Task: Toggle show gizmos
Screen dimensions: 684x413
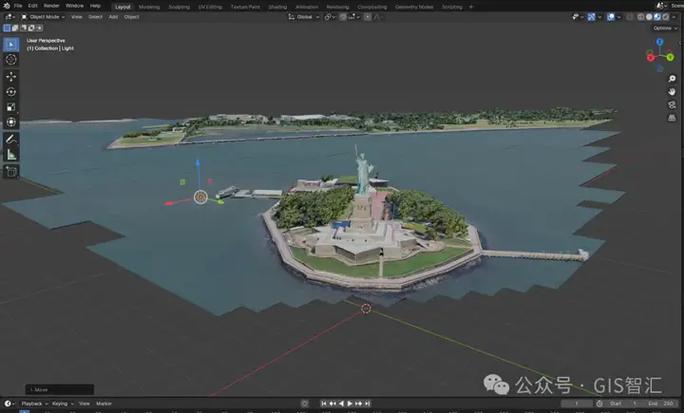Action: coord(591,17)
